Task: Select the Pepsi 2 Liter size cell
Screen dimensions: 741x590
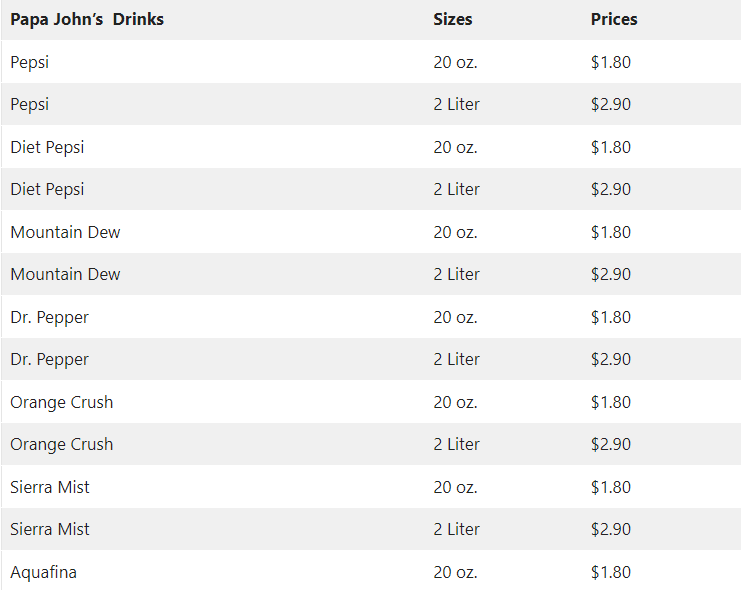Action: click(x=457, y=104)
